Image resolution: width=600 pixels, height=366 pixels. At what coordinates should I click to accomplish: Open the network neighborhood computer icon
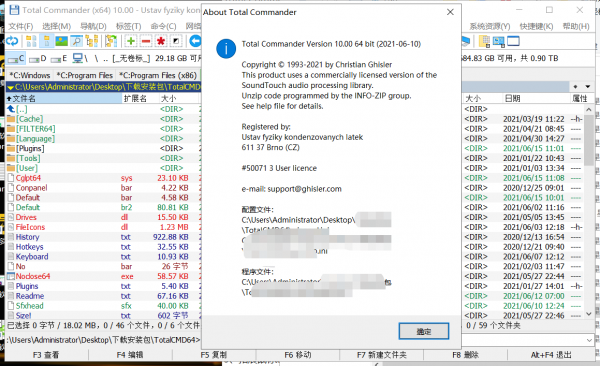pos(78,59)
